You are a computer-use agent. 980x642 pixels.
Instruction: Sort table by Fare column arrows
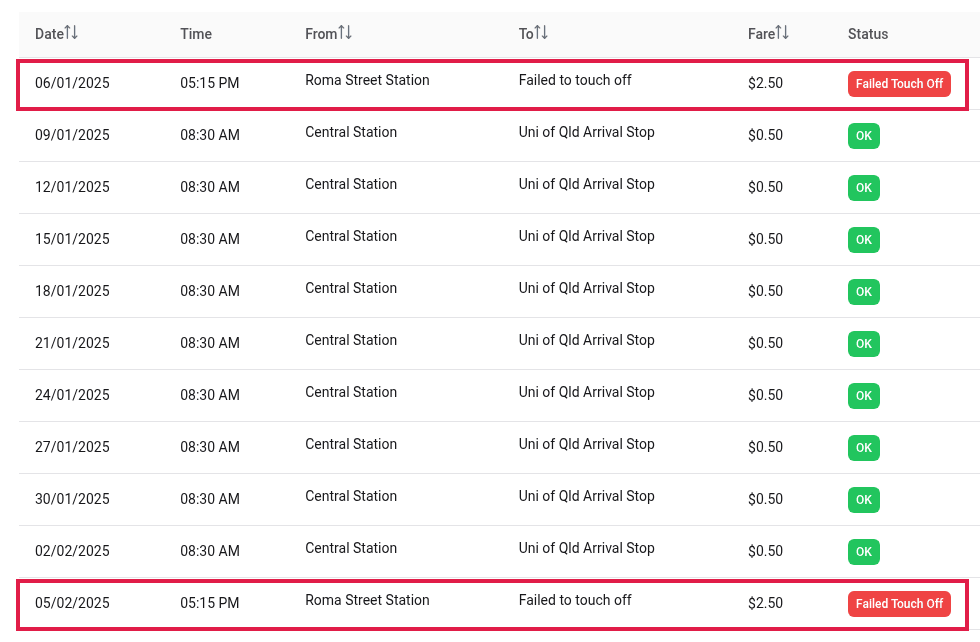tap(782, 33)
